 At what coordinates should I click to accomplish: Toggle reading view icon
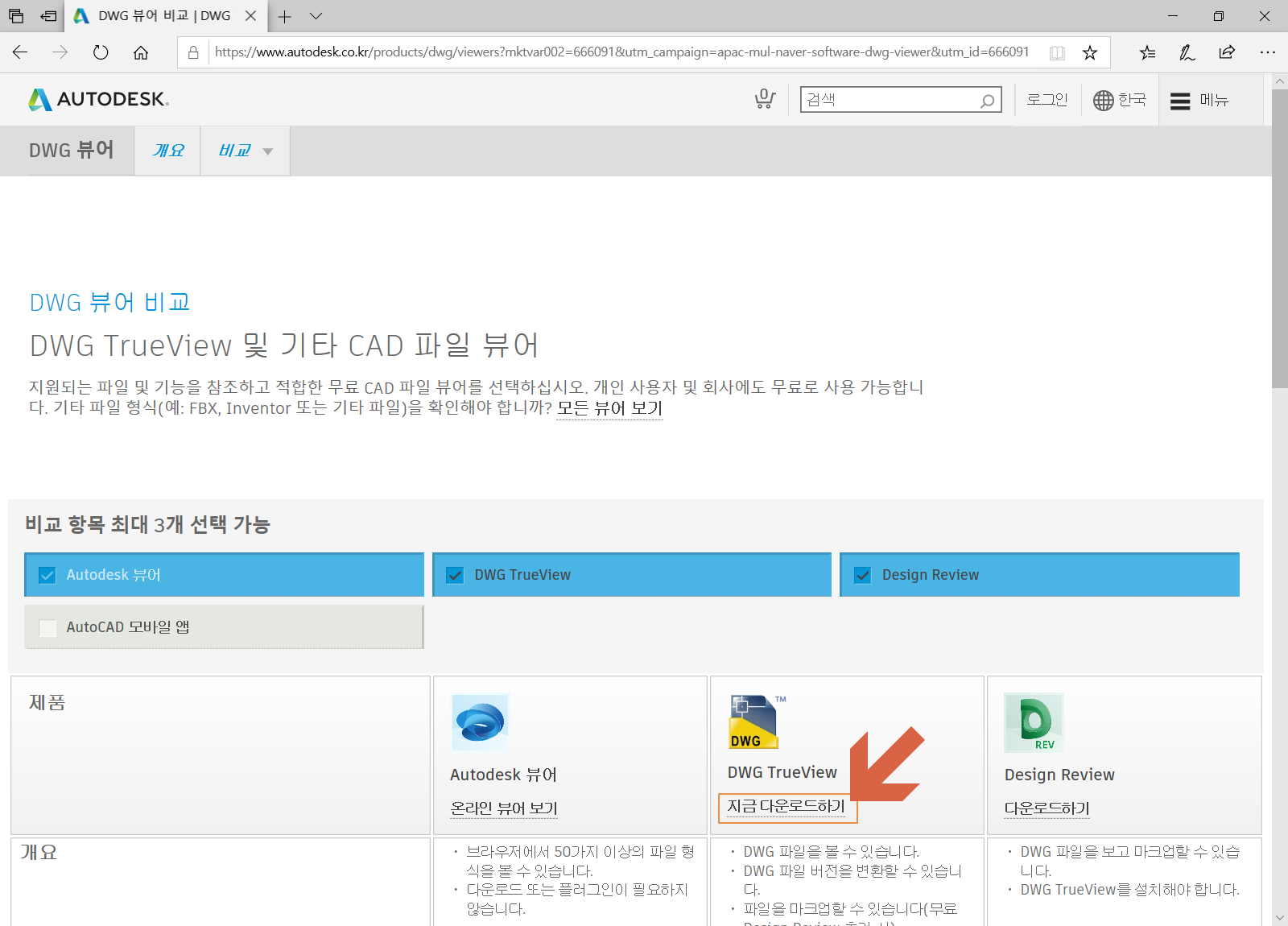click(x=1057, y=52)
